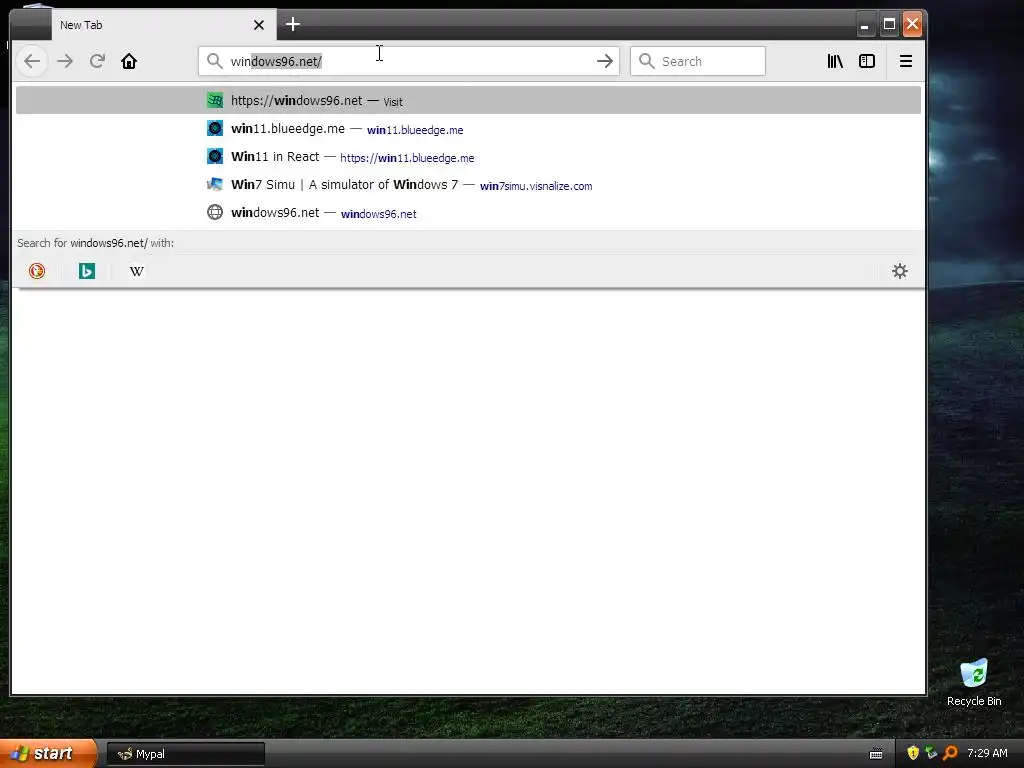Click the 7:29 AM clock
The width and height of the screenshot is (1024, 768).
coord(987,753)
